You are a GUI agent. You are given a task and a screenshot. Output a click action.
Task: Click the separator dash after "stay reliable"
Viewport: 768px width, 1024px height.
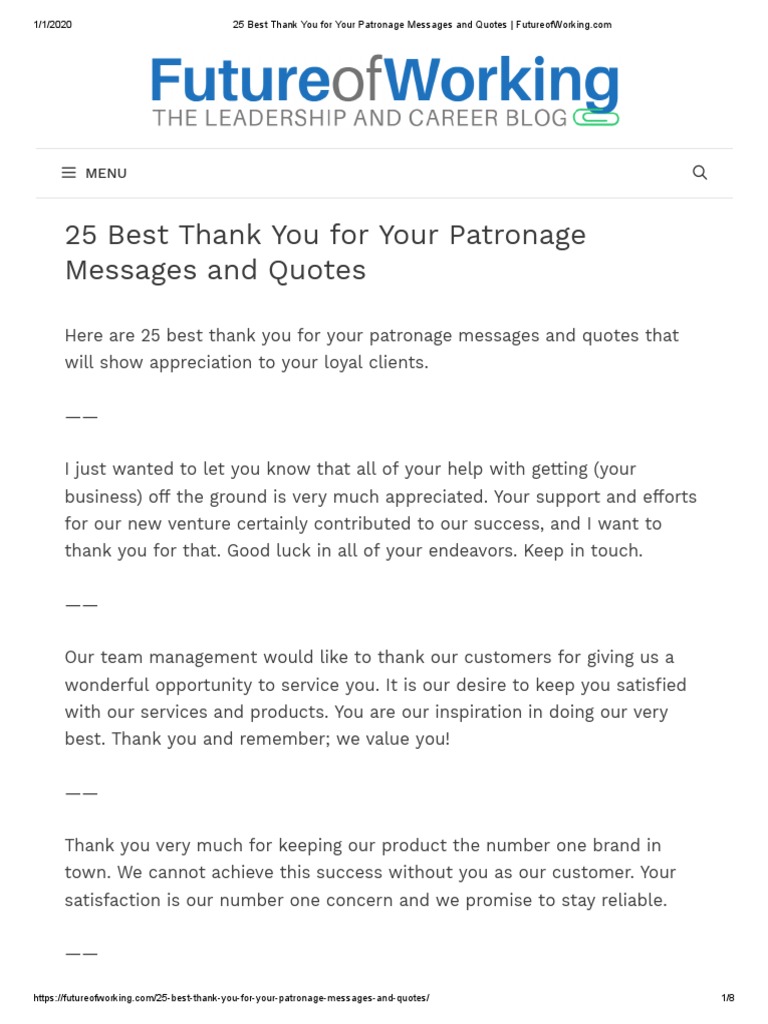(81, 954)
